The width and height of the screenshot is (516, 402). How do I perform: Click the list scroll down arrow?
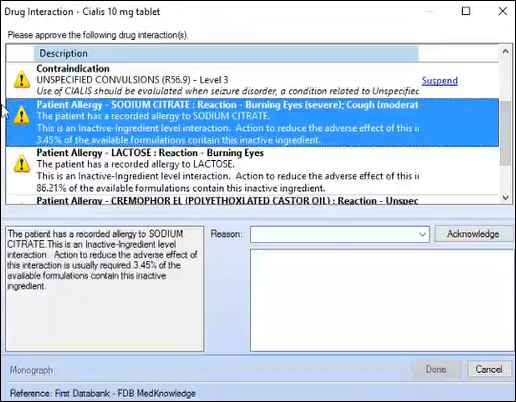pyautogui.click(x=505, y=197)
